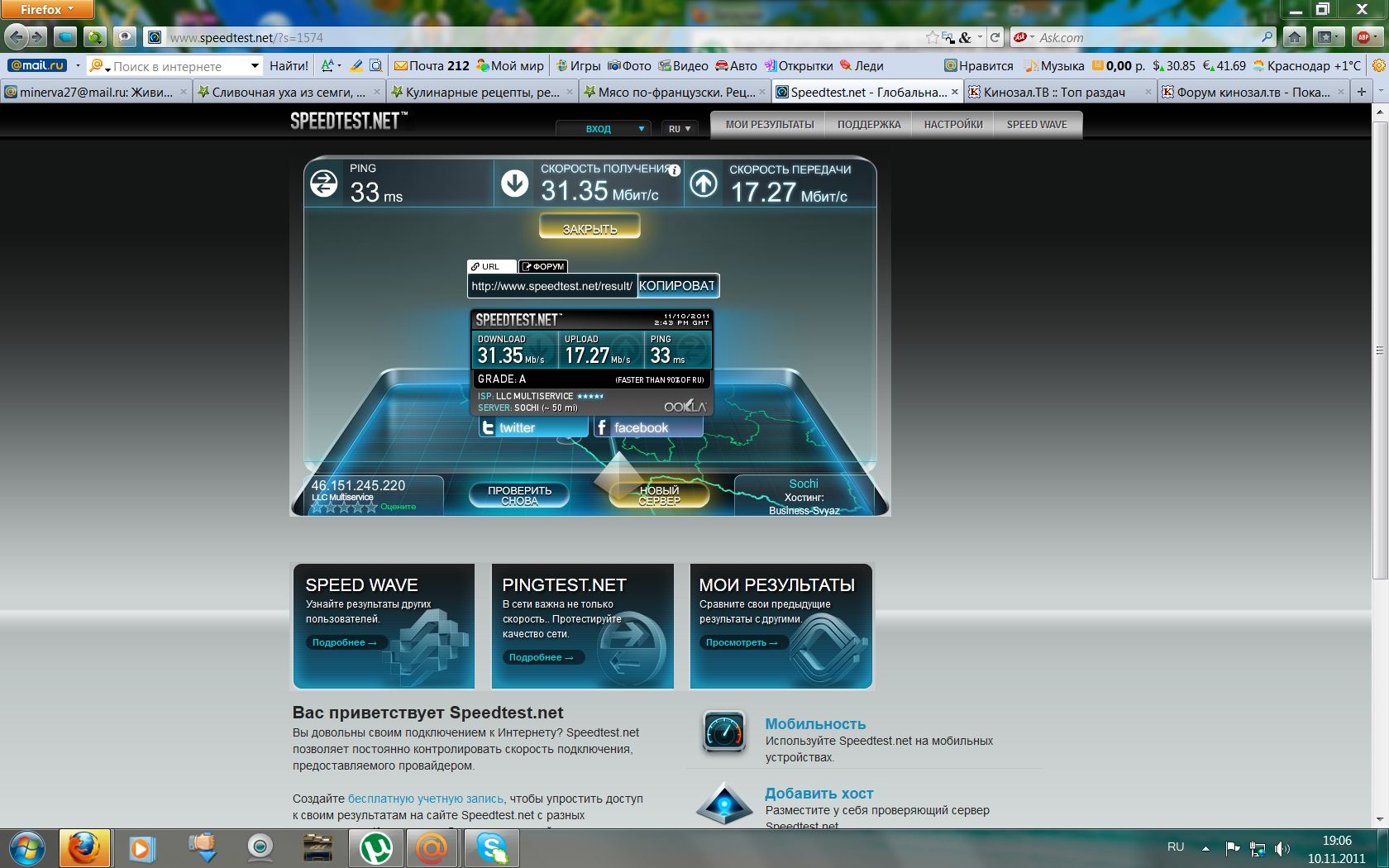Go back with the browser Back arrow
The height and width of the screenshot is (868, 1389).
coord(16,37)
